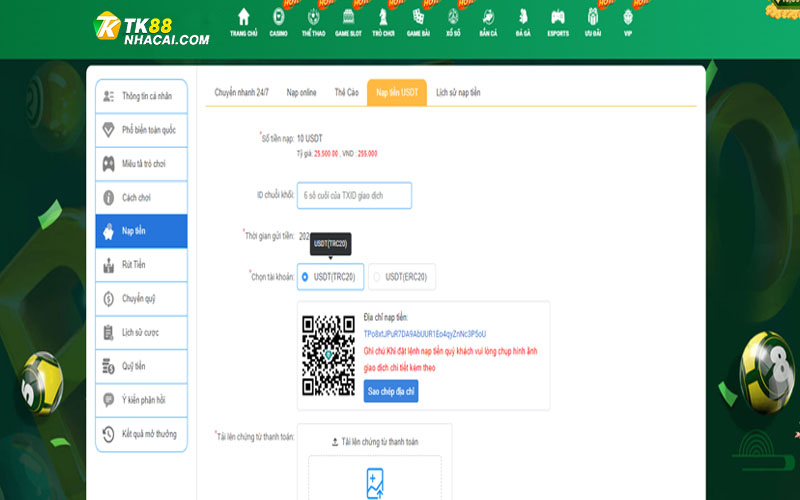Screen dimensions: 800x500
Task: Select the USDT(TRC20) radio option
Action: pos(331,277)
